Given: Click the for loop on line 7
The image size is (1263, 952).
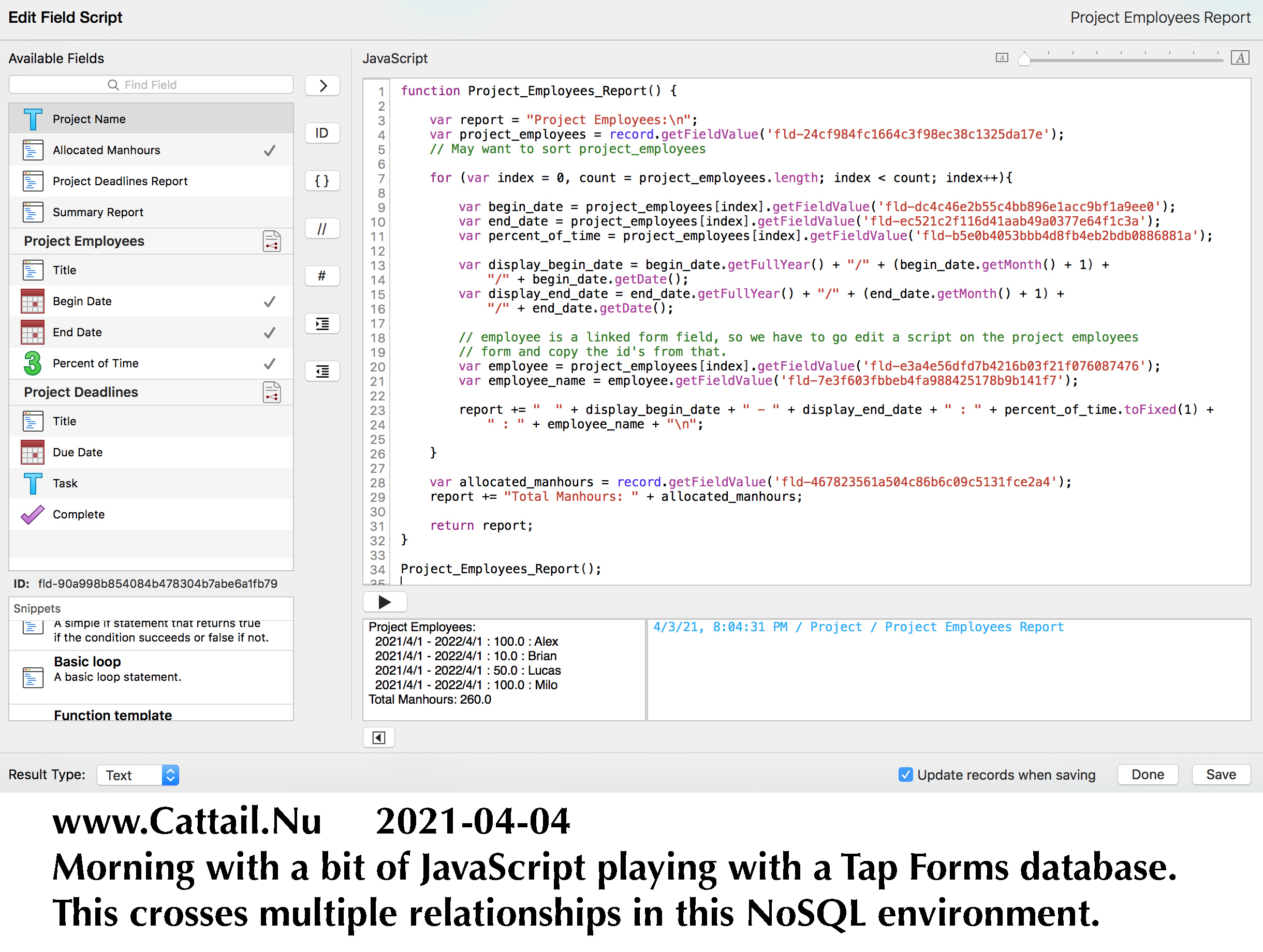Looking at the screenshot, I should point(721,178).
